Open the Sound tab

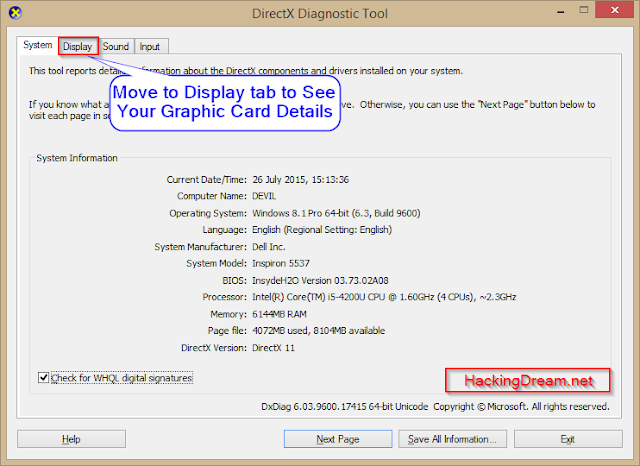click(116, 47)
